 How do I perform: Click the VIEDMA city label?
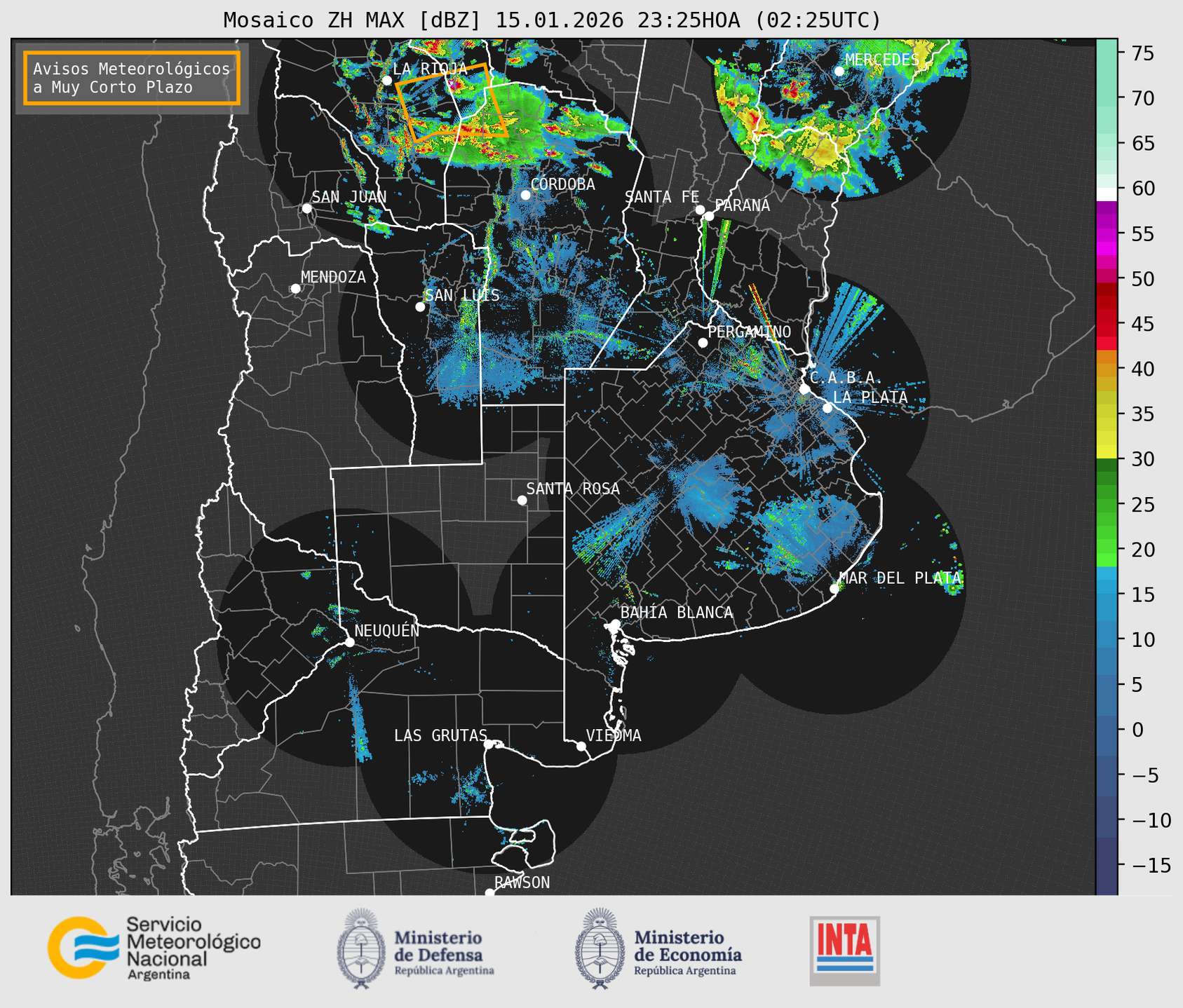(x=614, y=735)
